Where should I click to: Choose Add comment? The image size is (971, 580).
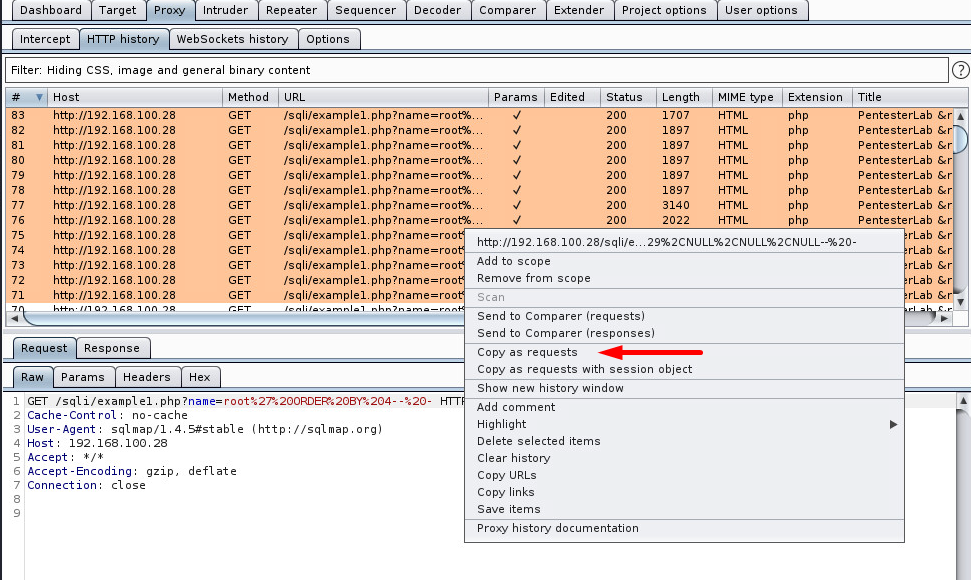[x=684, y=407]
